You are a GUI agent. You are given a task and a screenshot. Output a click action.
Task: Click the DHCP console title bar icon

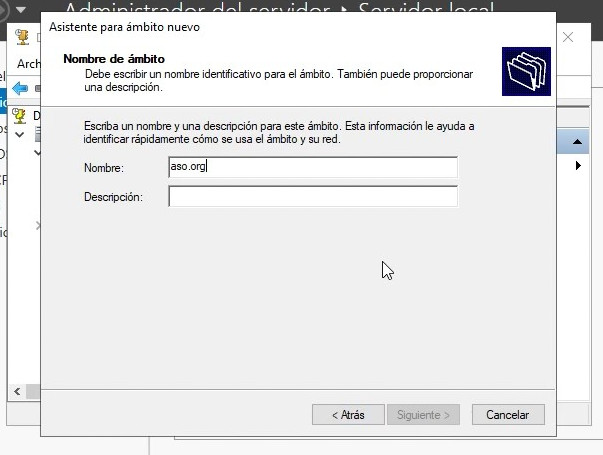pyautogui.click(x=22, y=37)
